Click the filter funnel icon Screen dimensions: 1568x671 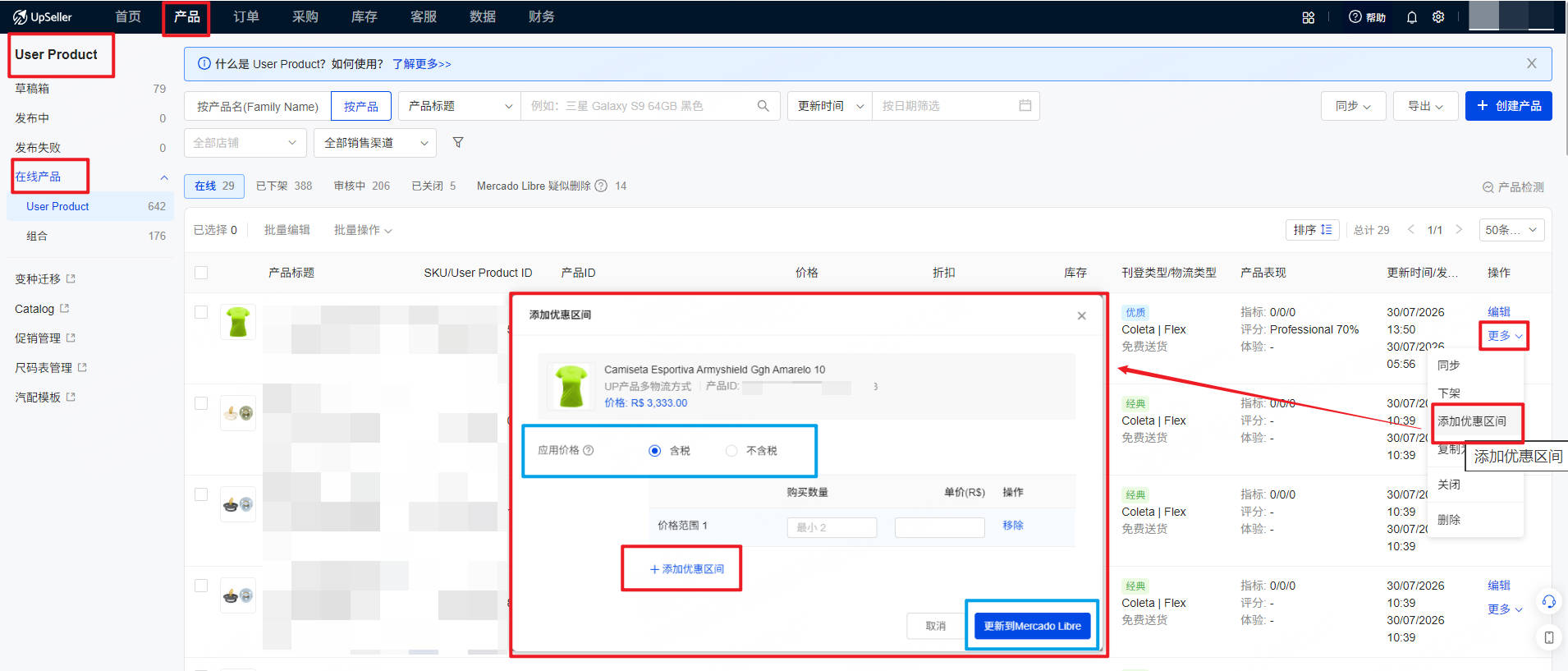tap(458, 143)
